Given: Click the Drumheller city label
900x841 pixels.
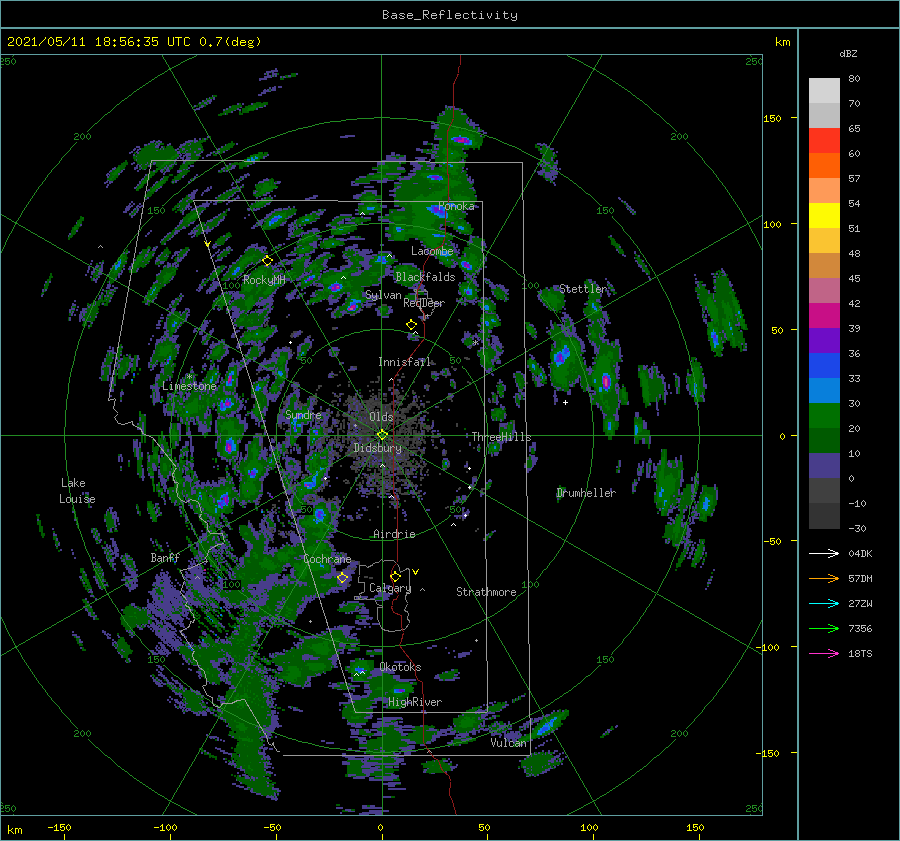Looking at the screenshot, I should pos(586,493).
